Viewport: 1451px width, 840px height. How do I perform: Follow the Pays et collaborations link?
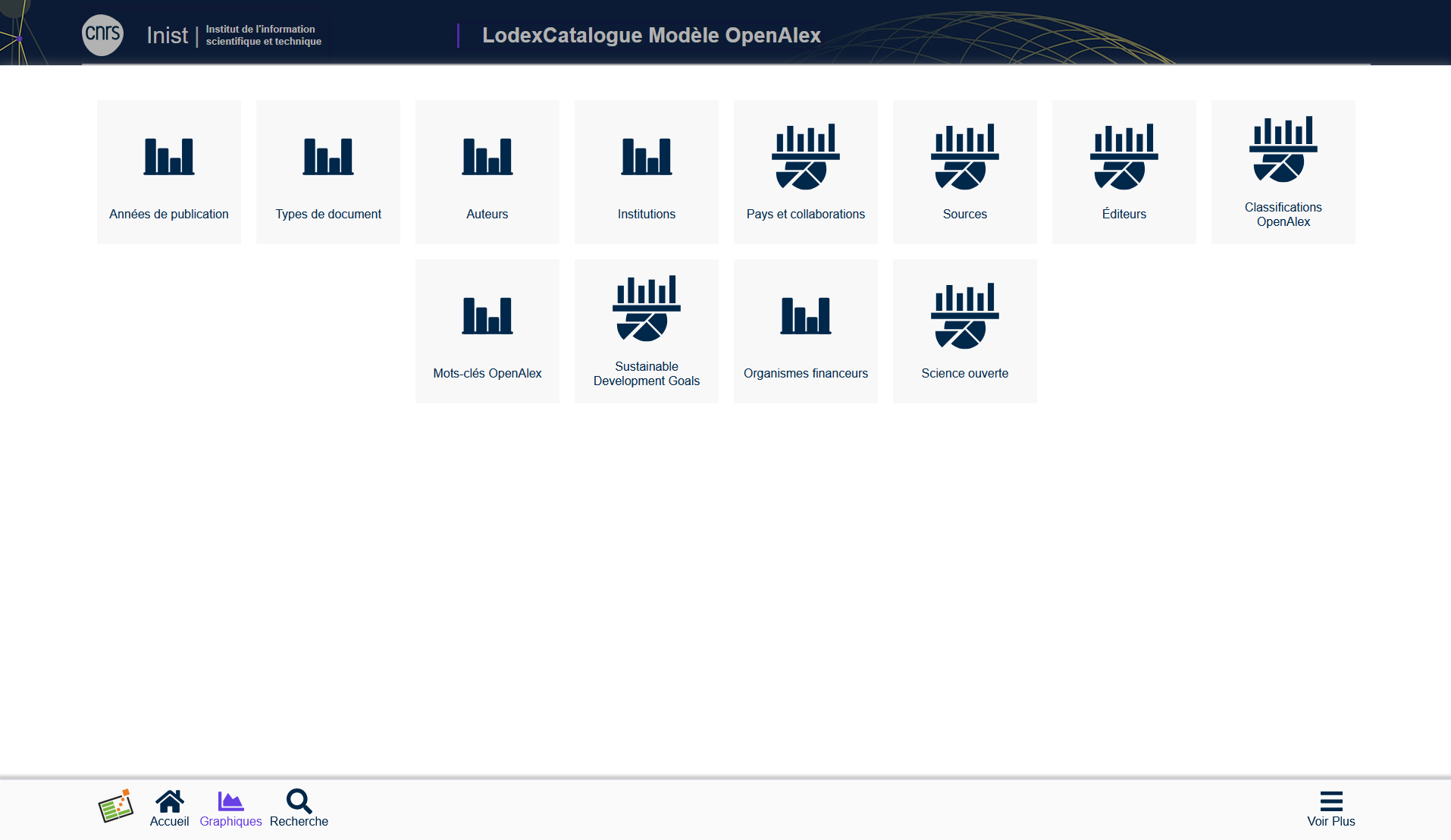pyautogui.click(x=806, y=215)
